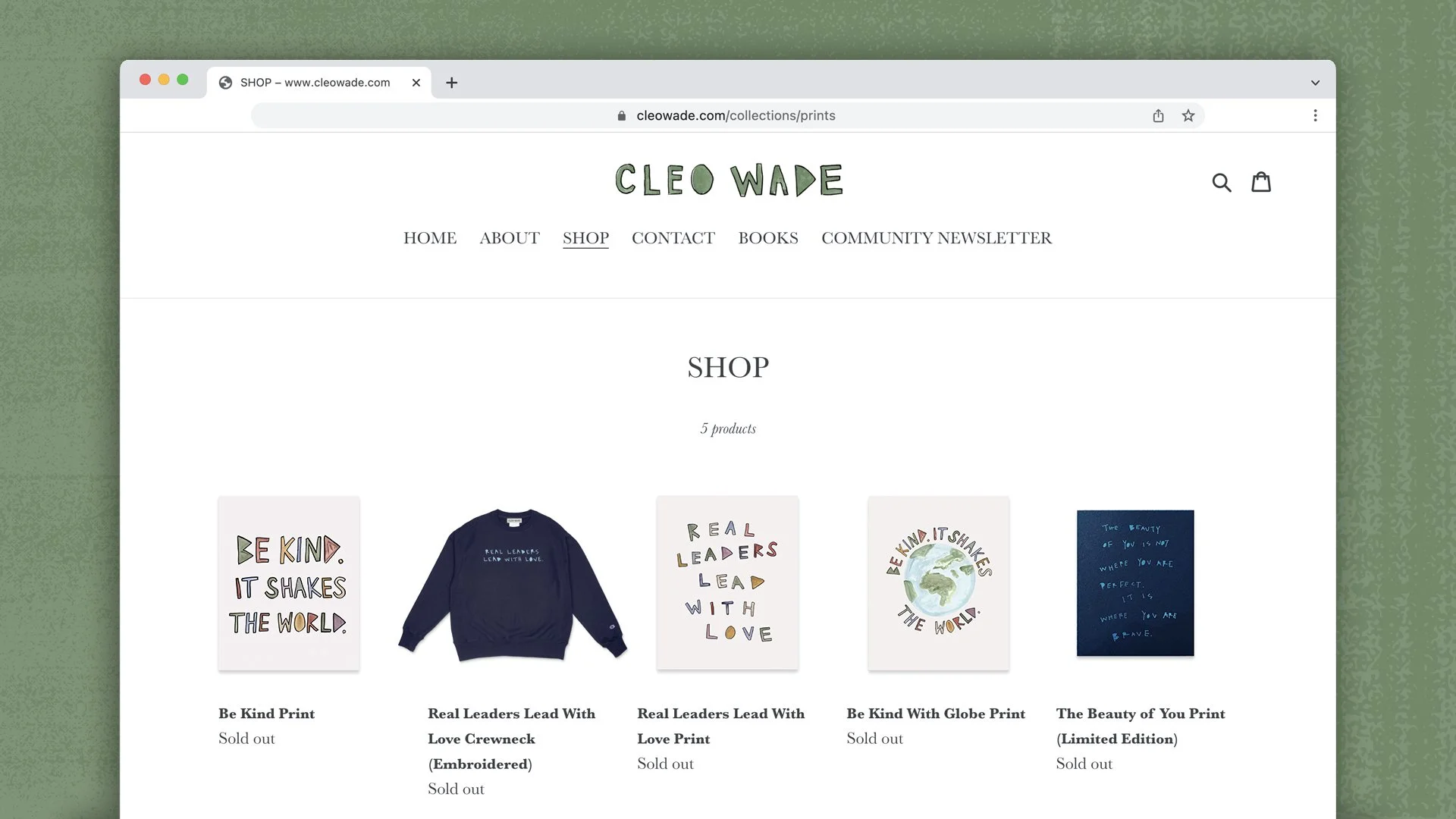Open the Be Kind Print thumbnail
This screenshot has height=819, width=1456.
289,583
